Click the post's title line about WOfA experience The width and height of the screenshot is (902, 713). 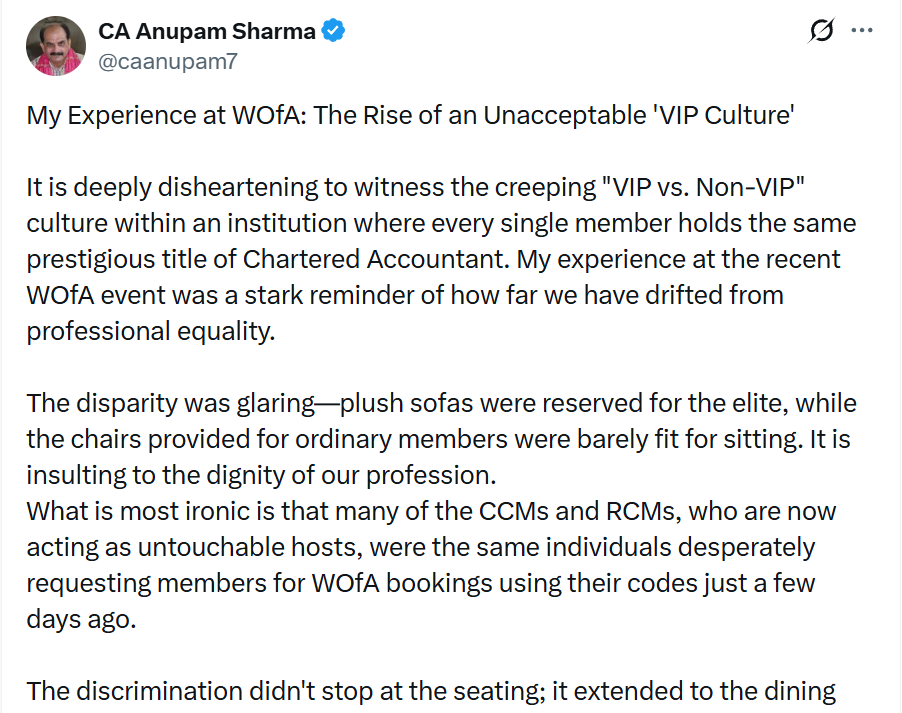point(410,115)
